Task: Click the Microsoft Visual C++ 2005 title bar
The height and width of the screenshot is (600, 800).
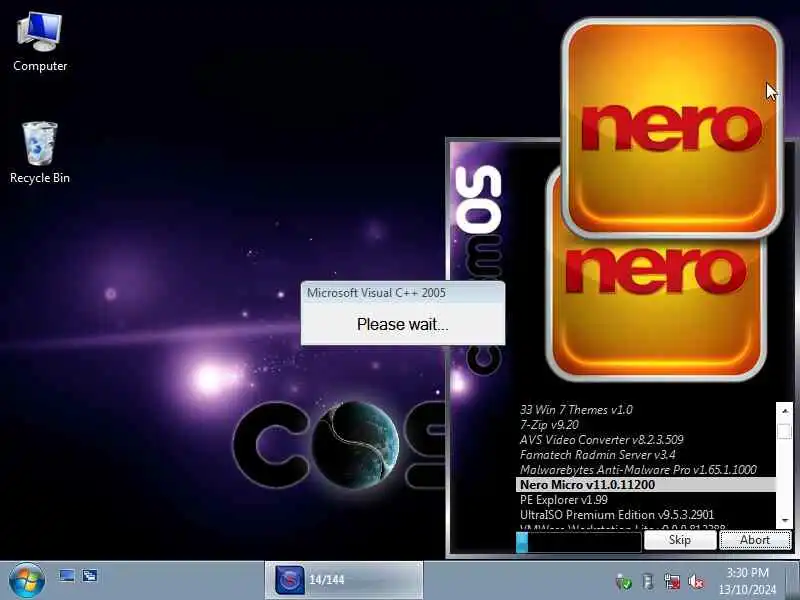Action: point(403,292)
